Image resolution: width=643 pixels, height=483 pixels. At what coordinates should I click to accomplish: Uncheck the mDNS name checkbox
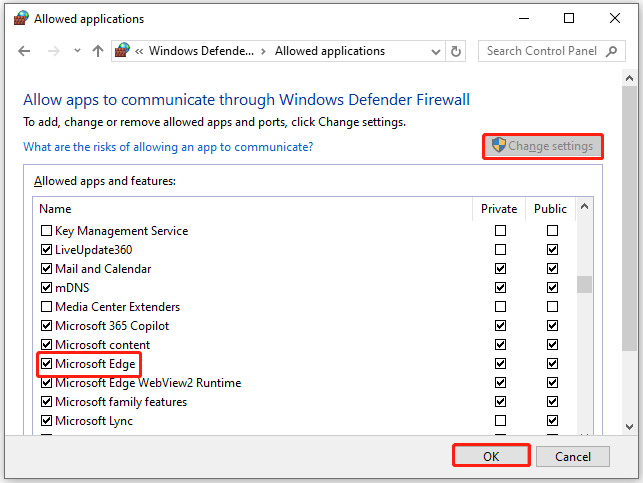46,287
